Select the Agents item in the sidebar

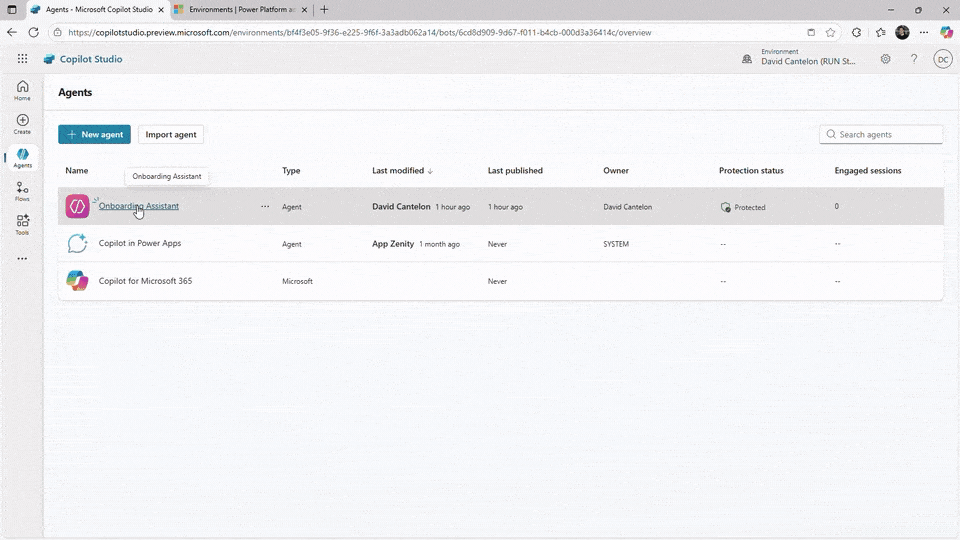(22, 157)
